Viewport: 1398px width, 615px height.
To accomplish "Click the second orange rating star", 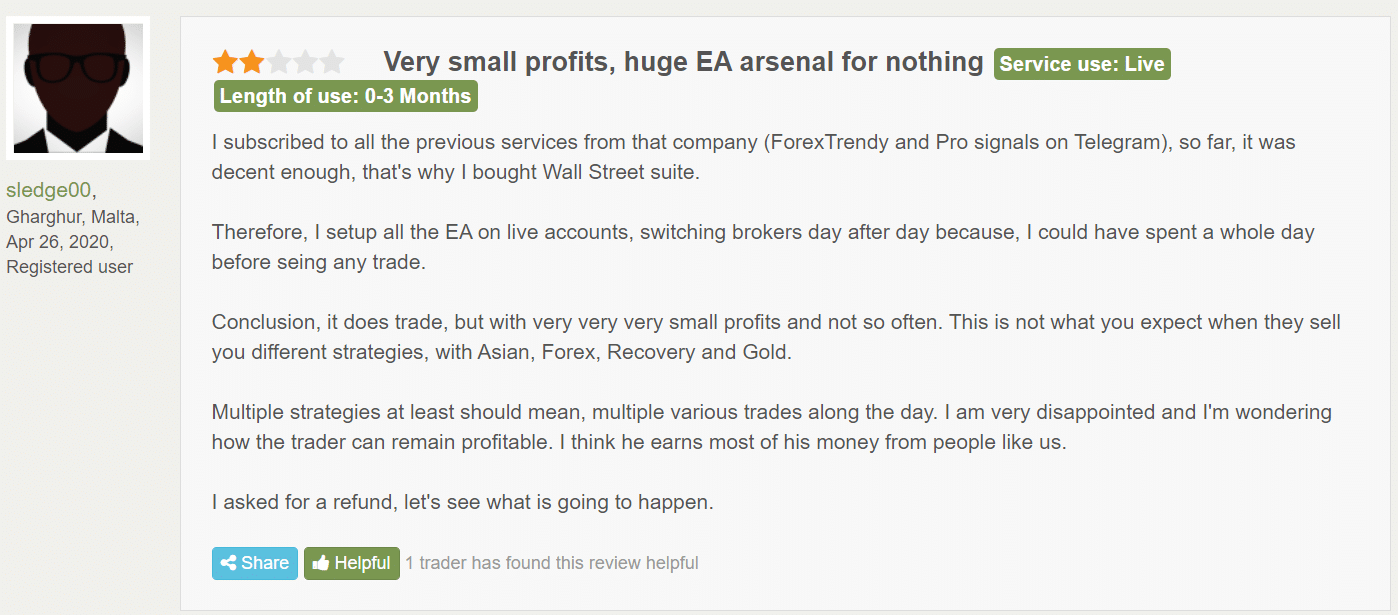I will pyautogui.click(x=252, y=63).
